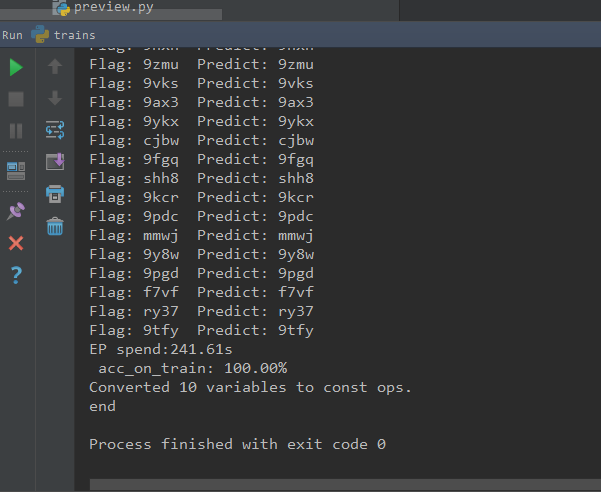
Task: Close the run tab with red X
Action: [x=16, y=243]
